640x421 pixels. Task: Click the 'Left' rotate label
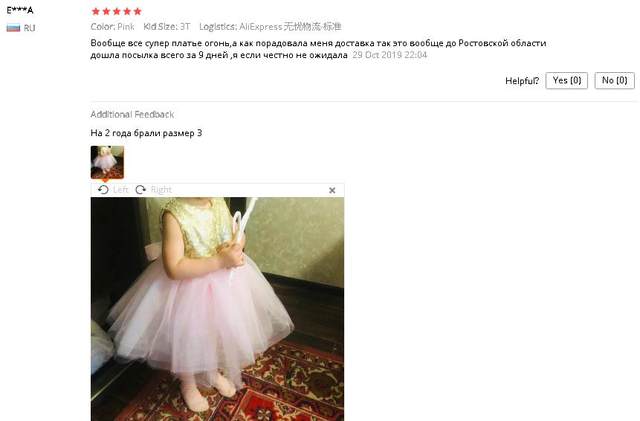point(120,189)
